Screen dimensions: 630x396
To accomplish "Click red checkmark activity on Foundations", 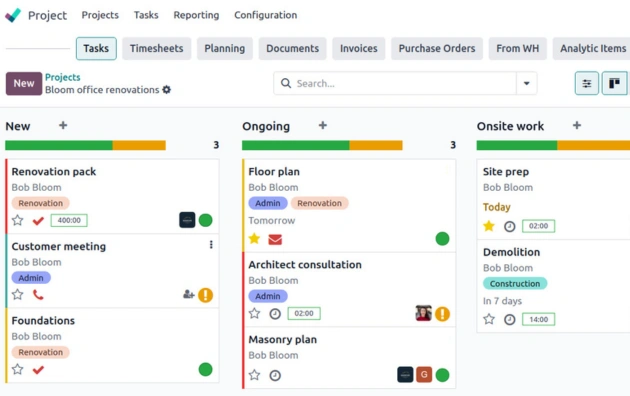I will (x=38, y=369).
